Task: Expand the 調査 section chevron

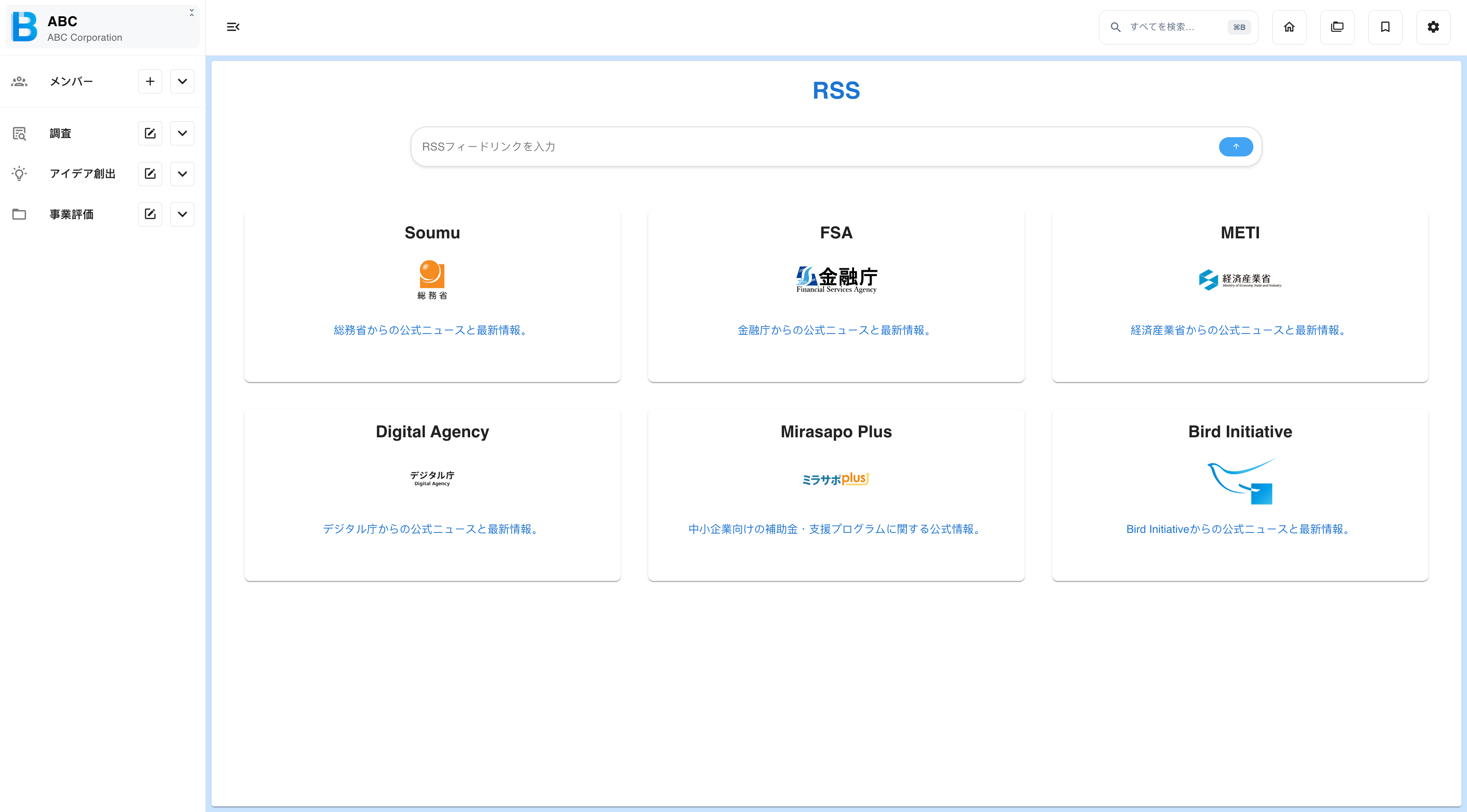Action: click(182, 133)
